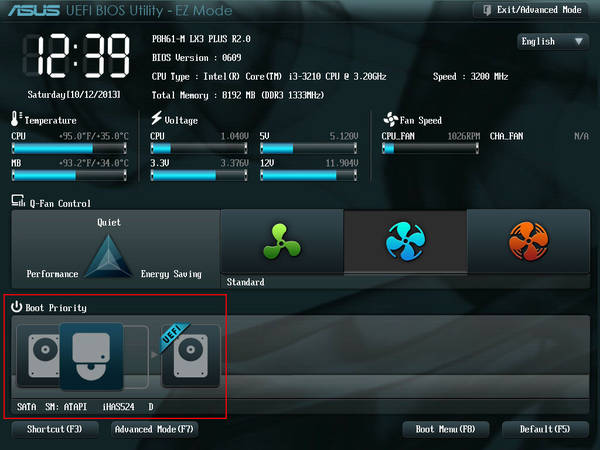Screen dimensions: 600x450
Task: Click the CHA_FAN N/A reading
Action: click(x=539, y=136)
